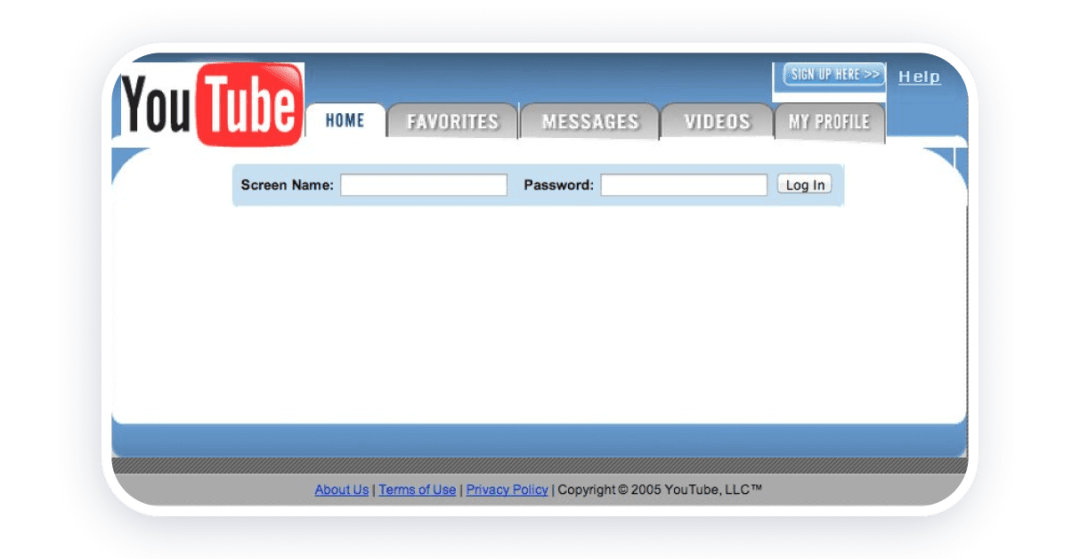Open the Messages tab
Image resolution: width=1080 pixels, height=559 pixels.
(590, 122)
